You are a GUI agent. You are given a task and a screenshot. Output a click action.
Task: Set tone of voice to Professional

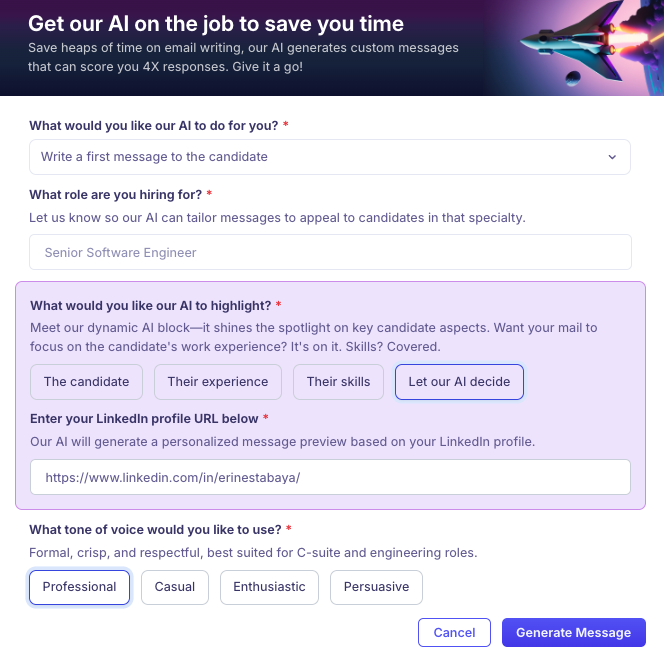coord(80,587)
